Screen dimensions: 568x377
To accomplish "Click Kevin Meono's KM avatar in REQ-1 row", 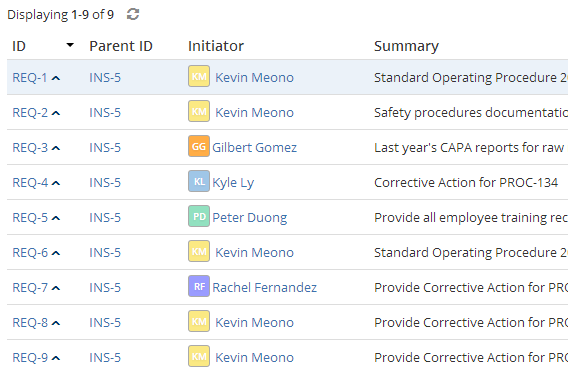I will click(x=199, y=76).
